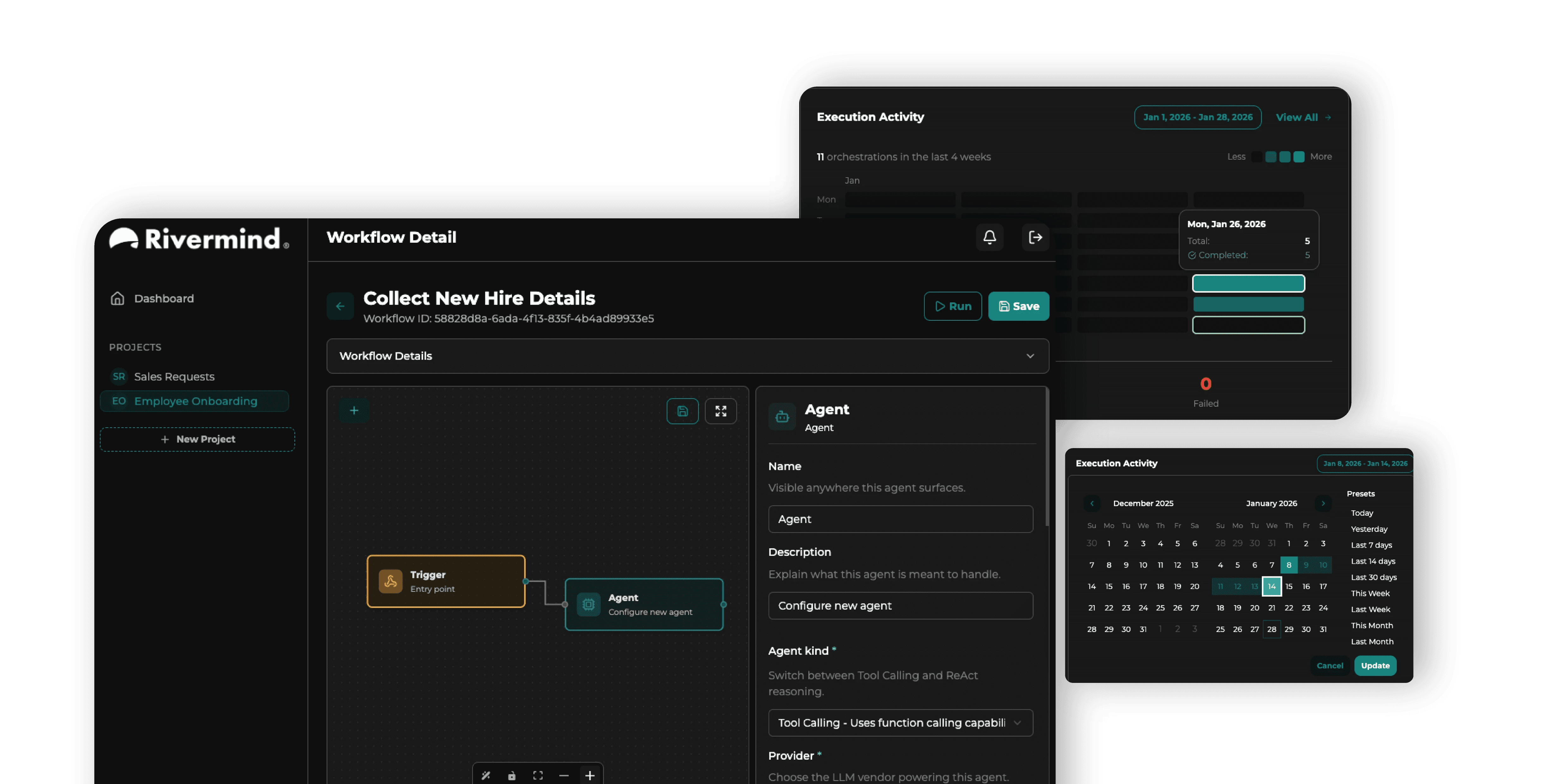Click the magic wand auto-layout icon
Viewport: 1551px width, 784px height.
[486, 775]
